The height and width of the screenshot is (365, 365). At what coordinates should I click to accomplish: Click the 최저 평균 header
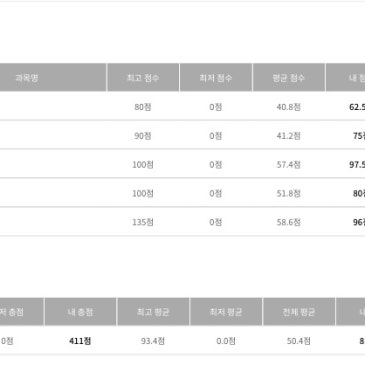[226, 312]
